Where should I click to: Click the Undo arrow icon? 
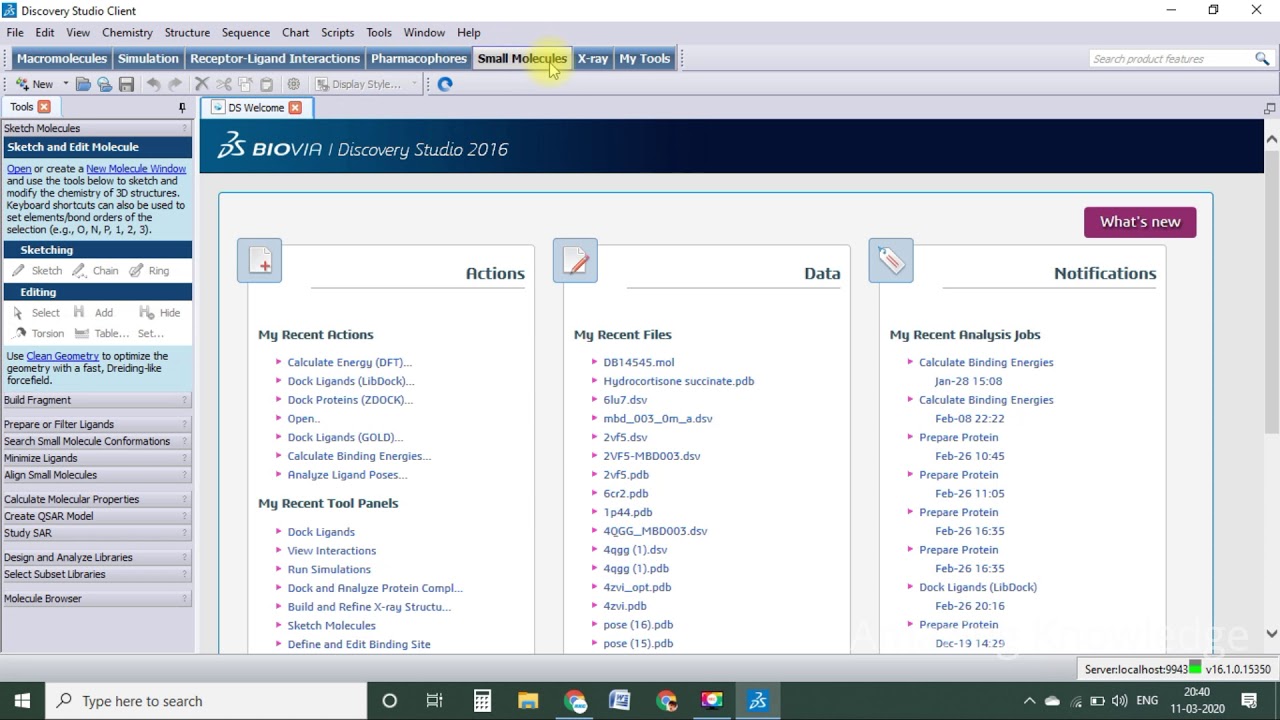click(x=153, y=84)
